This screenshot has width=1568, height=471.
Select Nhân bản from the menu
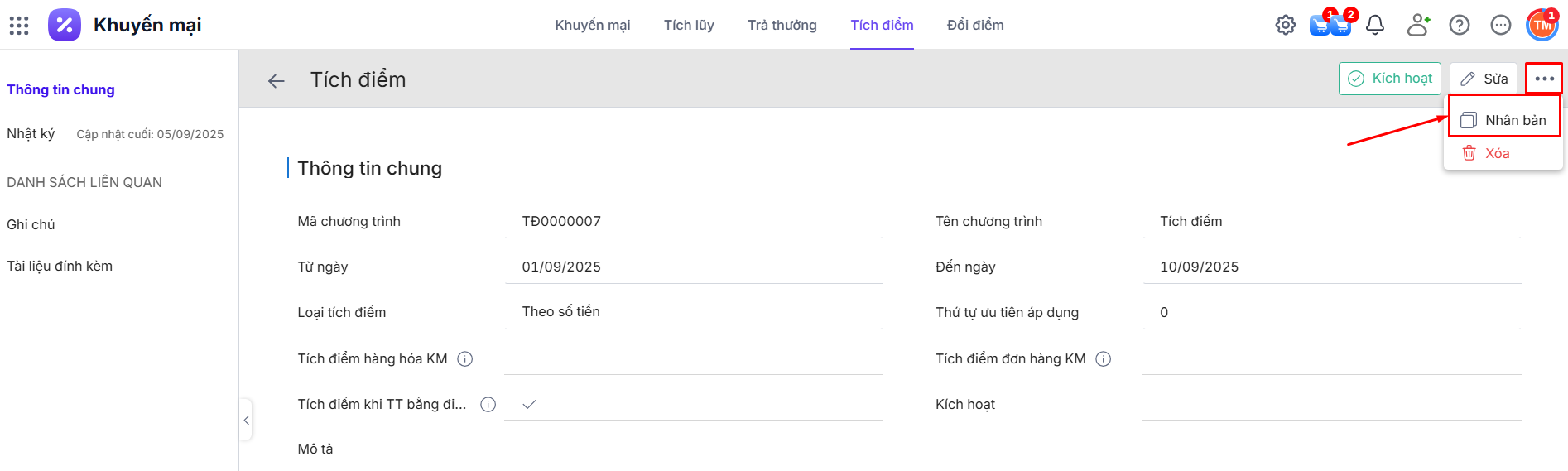pos(1504,120)
